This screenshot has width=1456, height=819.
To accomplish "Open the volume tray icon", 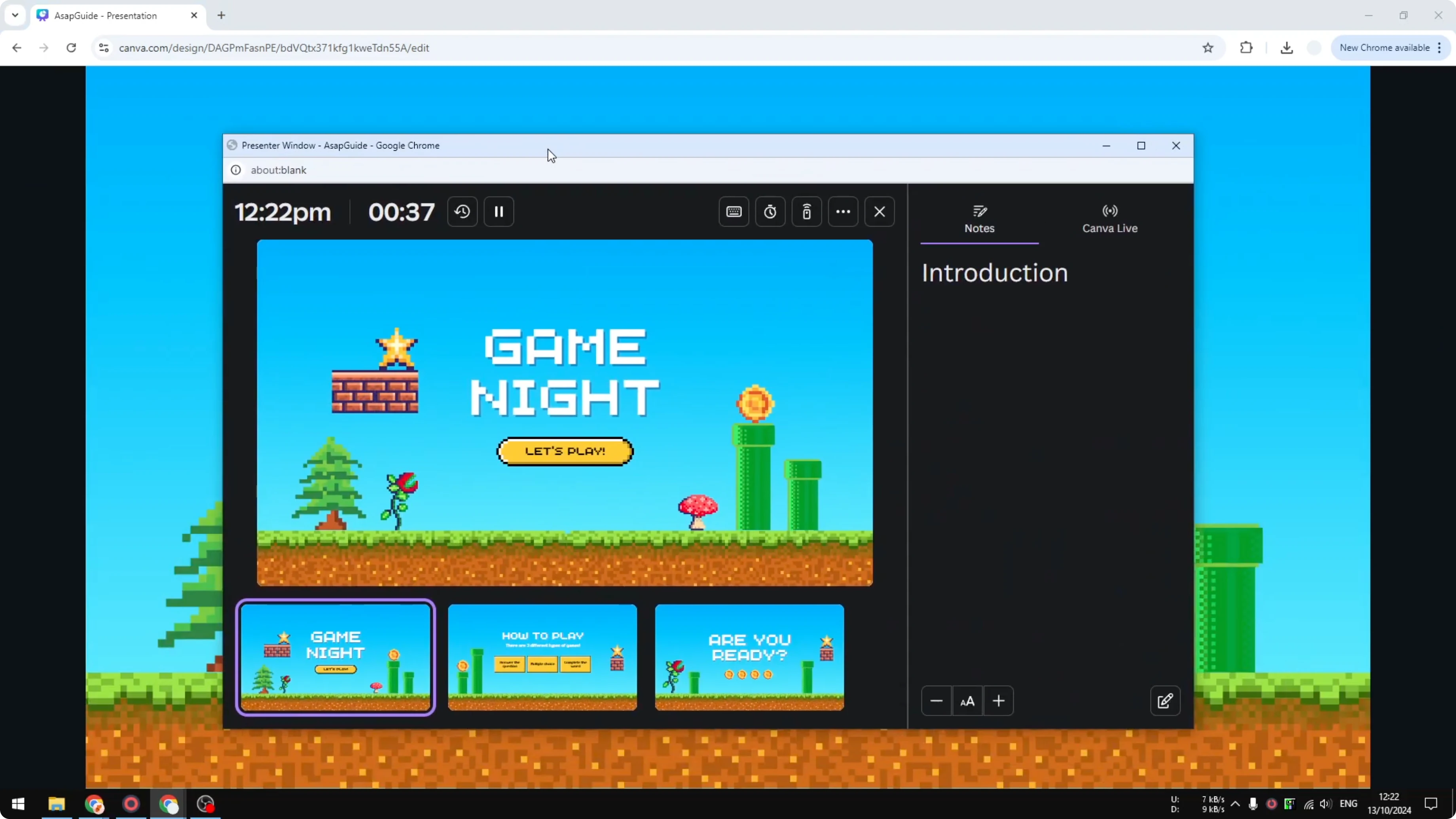I will (x=1325, y=804).
